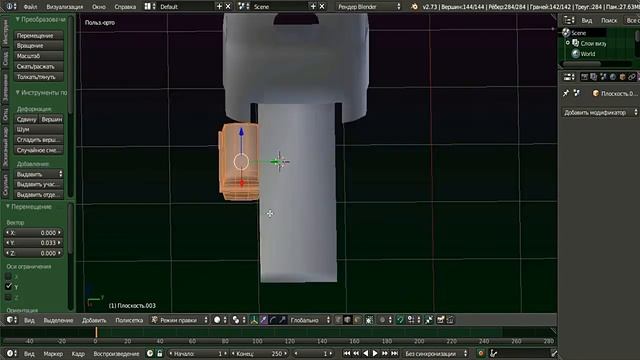Click Толкать/тянуть button

39,77
